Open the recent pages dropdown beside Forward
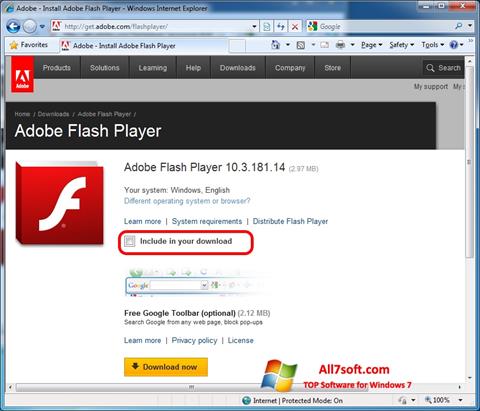 (42, 26)
